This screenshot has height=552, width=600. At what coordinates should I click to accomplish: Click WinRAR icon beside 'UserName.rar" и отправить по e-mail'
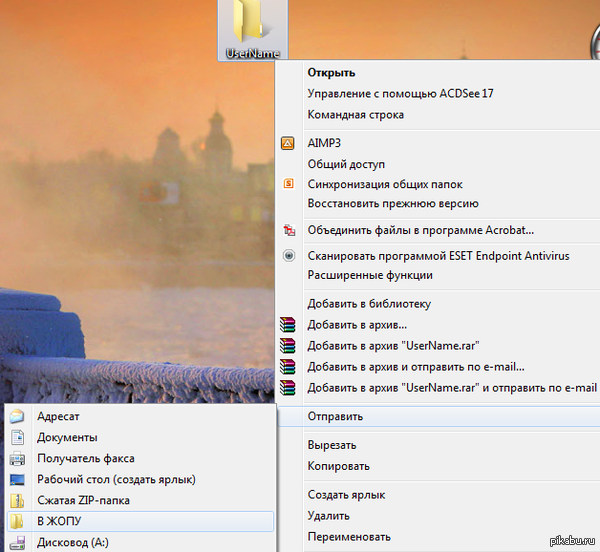pyautogui.click(x=288, y=388)
